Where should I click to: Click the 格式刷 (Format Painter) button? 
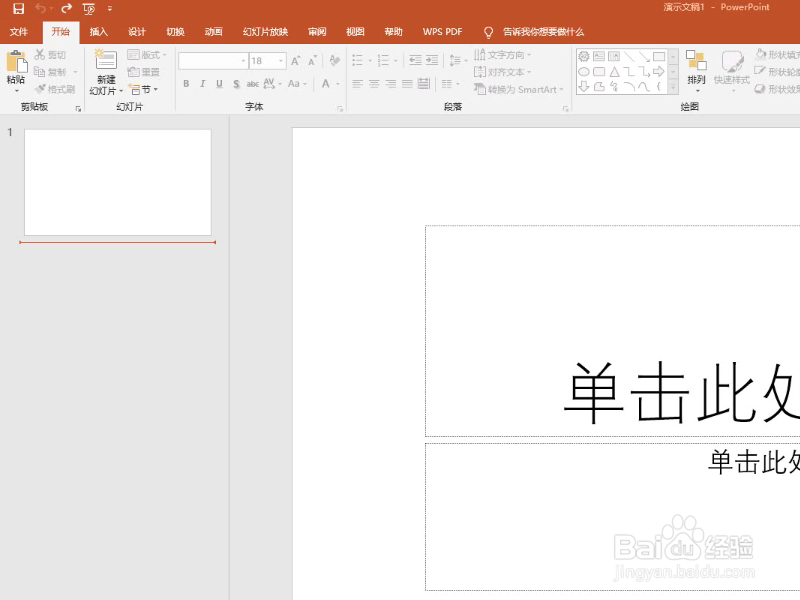click(x=55, y=89)
